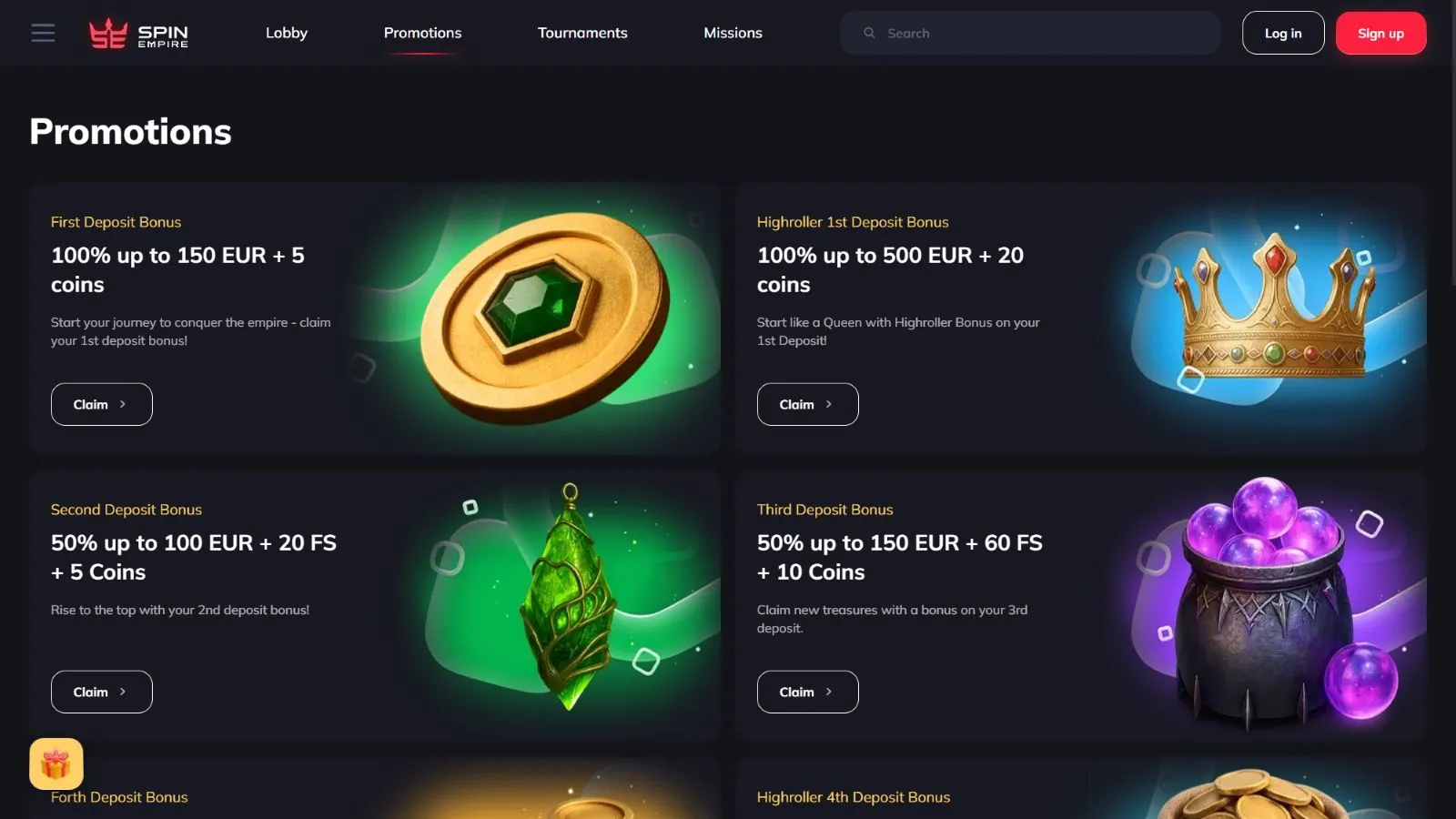
Task: Open the hamburger menu icon
Action: click(x=43, y=33)
